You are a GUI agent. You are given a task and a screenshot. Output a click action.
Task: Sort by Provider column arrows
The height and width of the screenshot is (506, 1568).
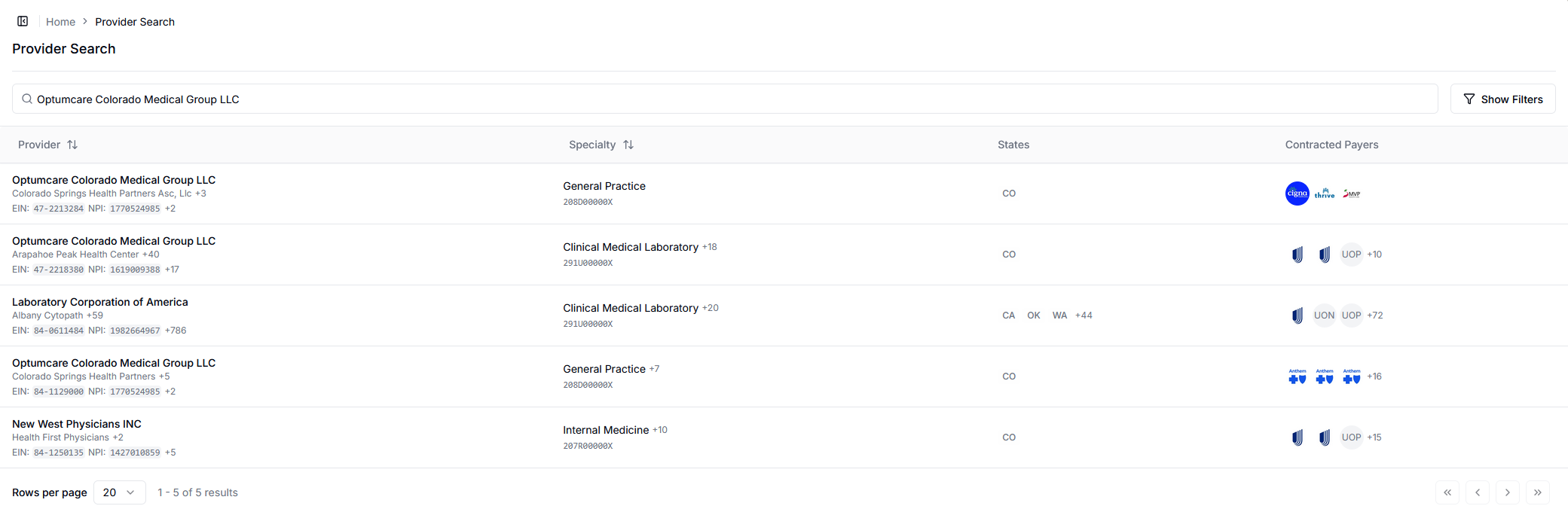click(x=72, y=145)
